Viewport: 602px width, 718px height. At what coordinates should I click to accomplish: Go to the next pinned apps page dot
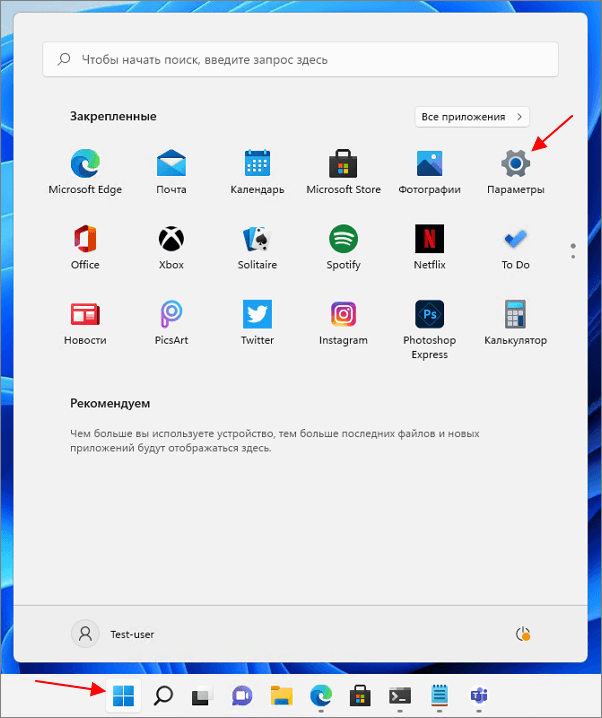point(573,257)
